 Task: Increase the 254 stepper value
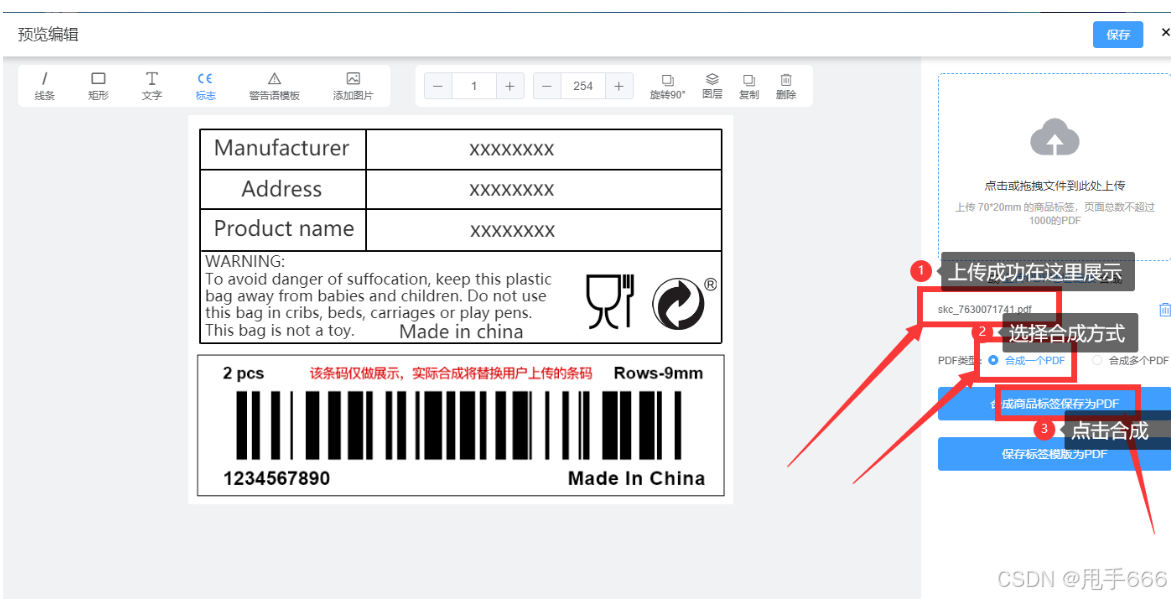coord(619,86)
